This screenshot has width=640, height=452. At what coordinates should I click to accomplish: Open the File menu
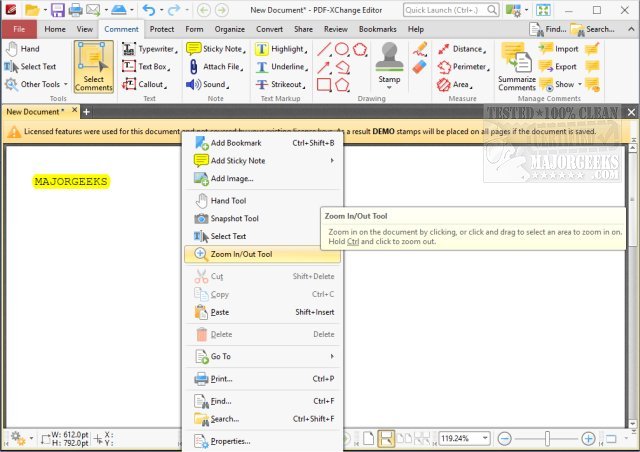(x=19, y=29)
